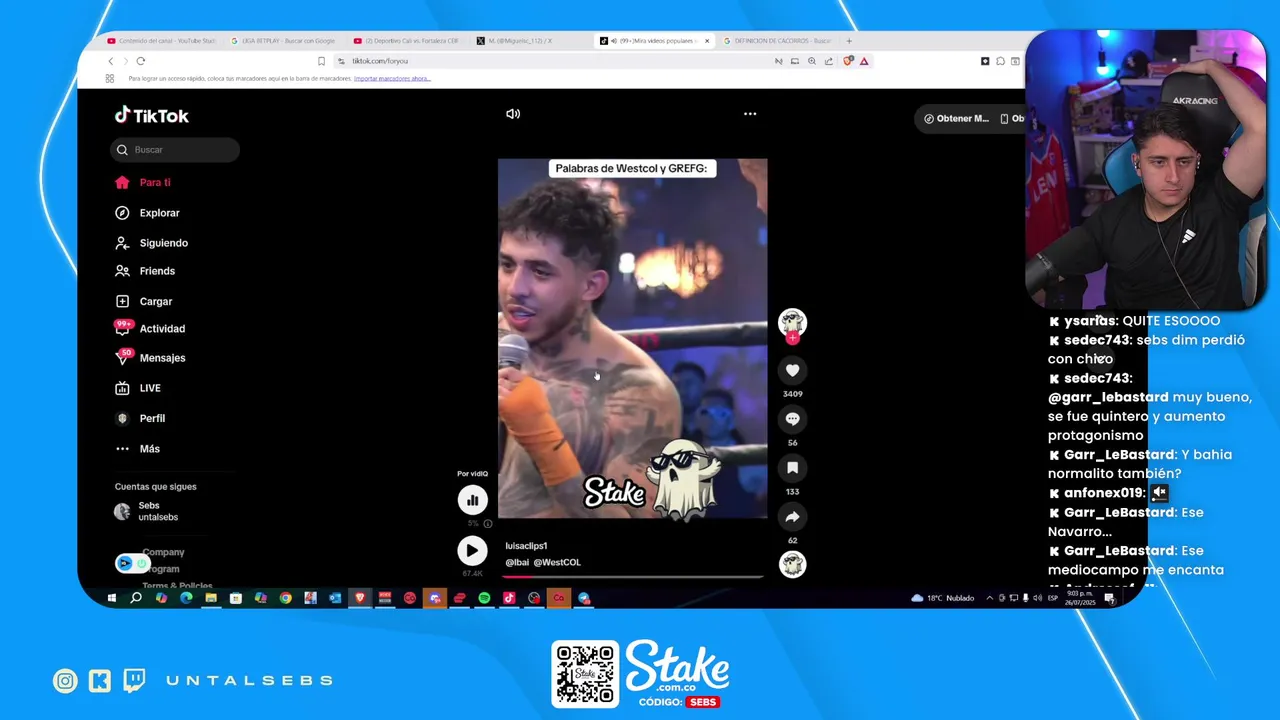Click browser back arrow
The width and height of the screenshot is (1280, 720).
[x=111, y=61]
